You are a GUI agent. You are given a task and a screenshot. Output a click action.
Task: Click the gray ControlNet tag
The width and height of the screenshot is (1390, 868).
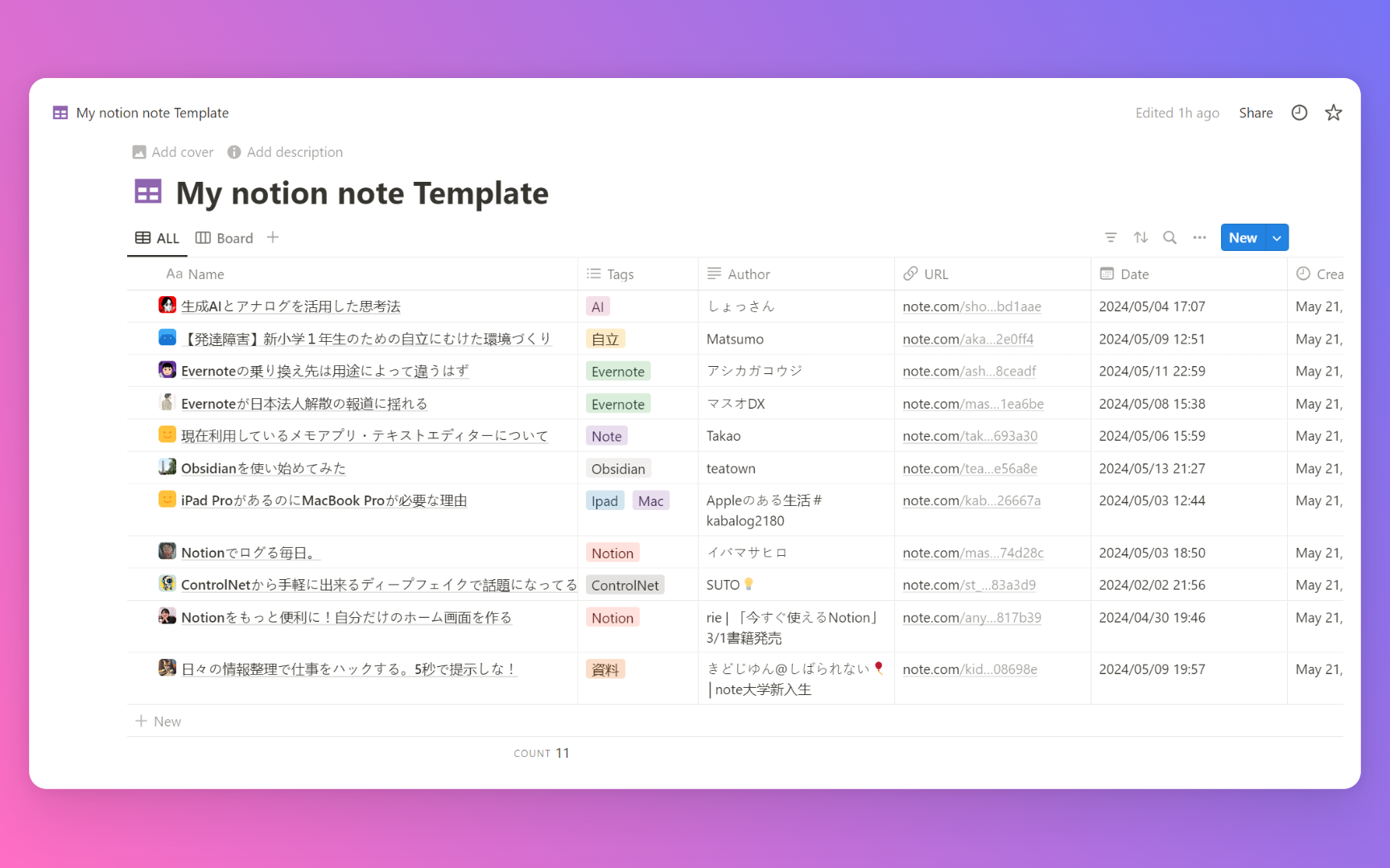point(625,585)
